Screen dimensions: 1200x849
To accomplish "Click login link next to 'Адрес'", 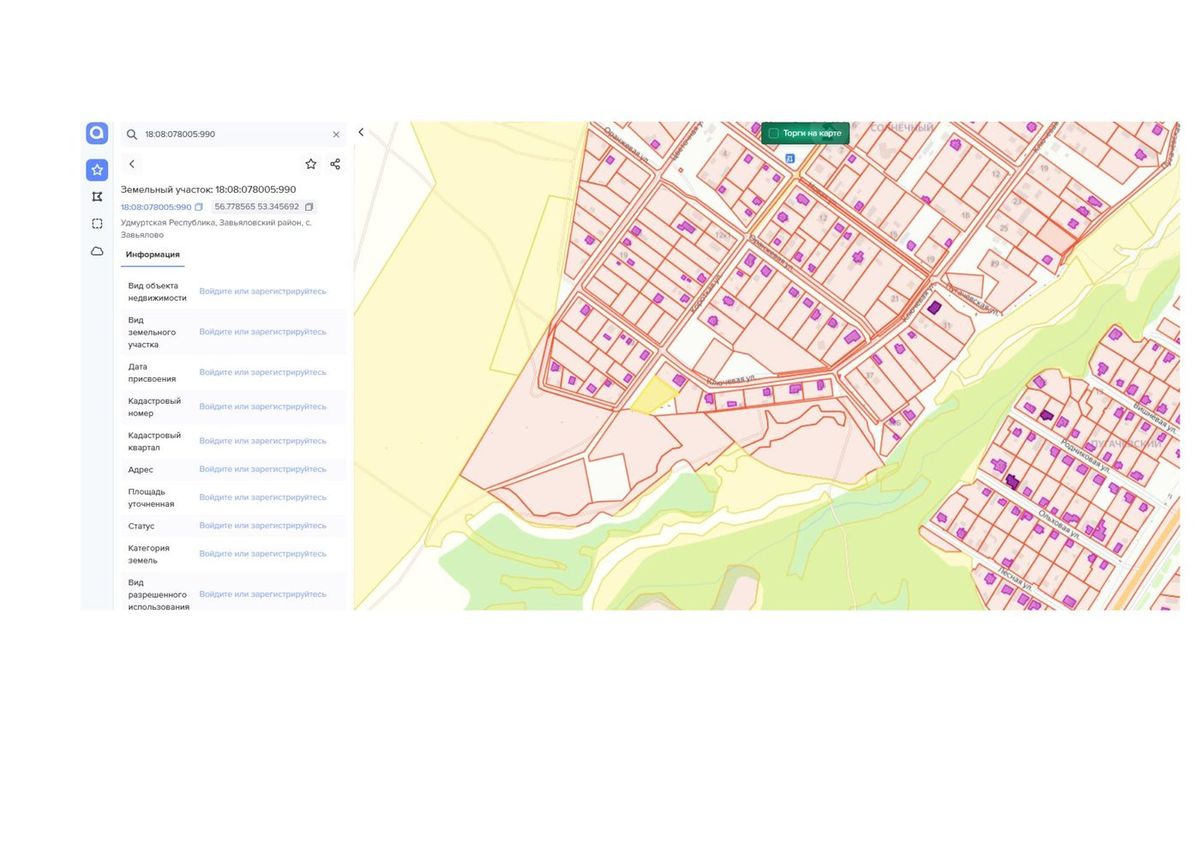I will tap(263, 469).
